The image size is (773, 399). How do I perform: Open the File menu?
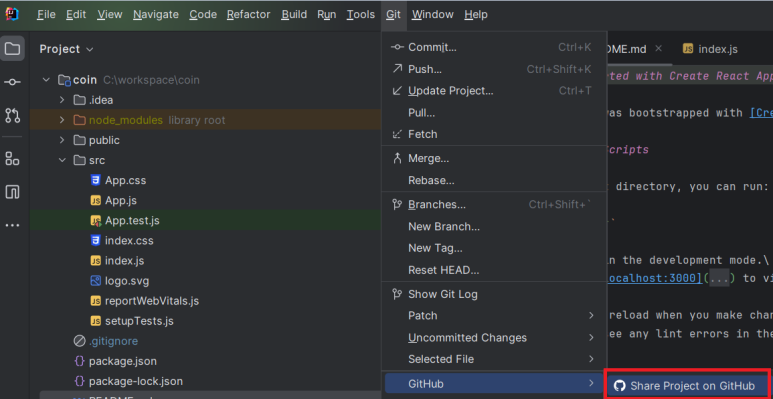(x=46, y=14)
